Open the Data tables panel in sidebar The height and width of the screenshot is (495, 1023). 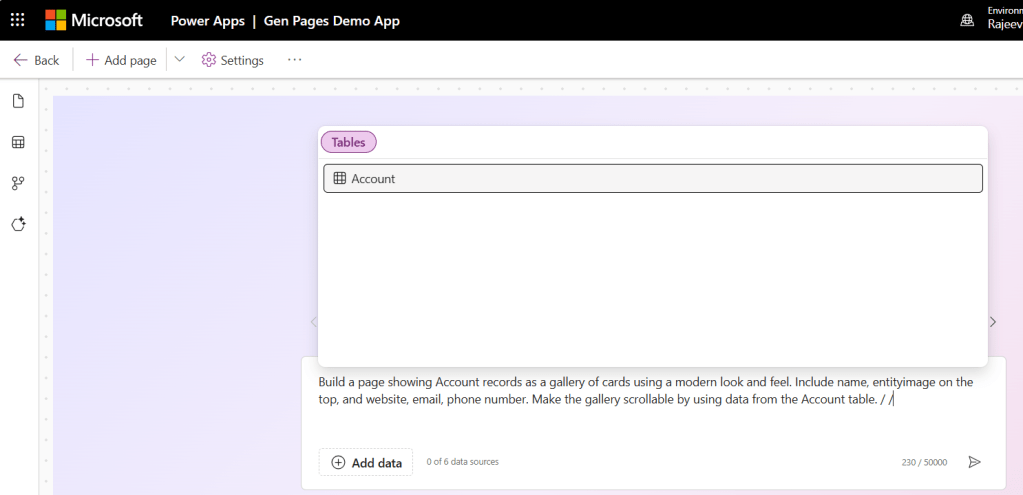18,142
